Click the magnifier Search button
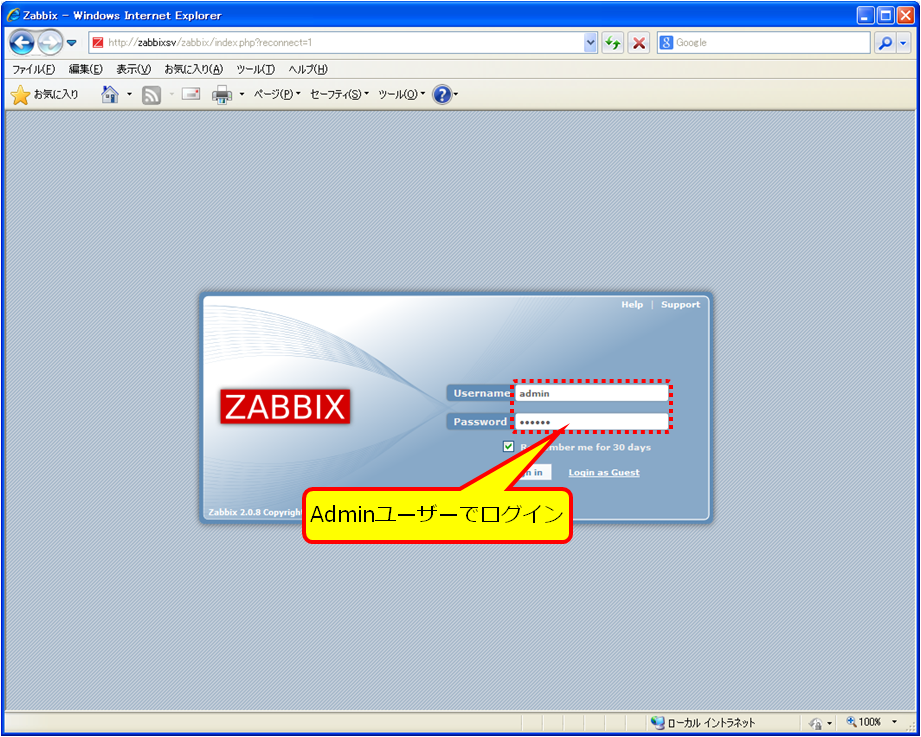Image resolution: width=921 pixels, height=737 pixels. [885, 43]
